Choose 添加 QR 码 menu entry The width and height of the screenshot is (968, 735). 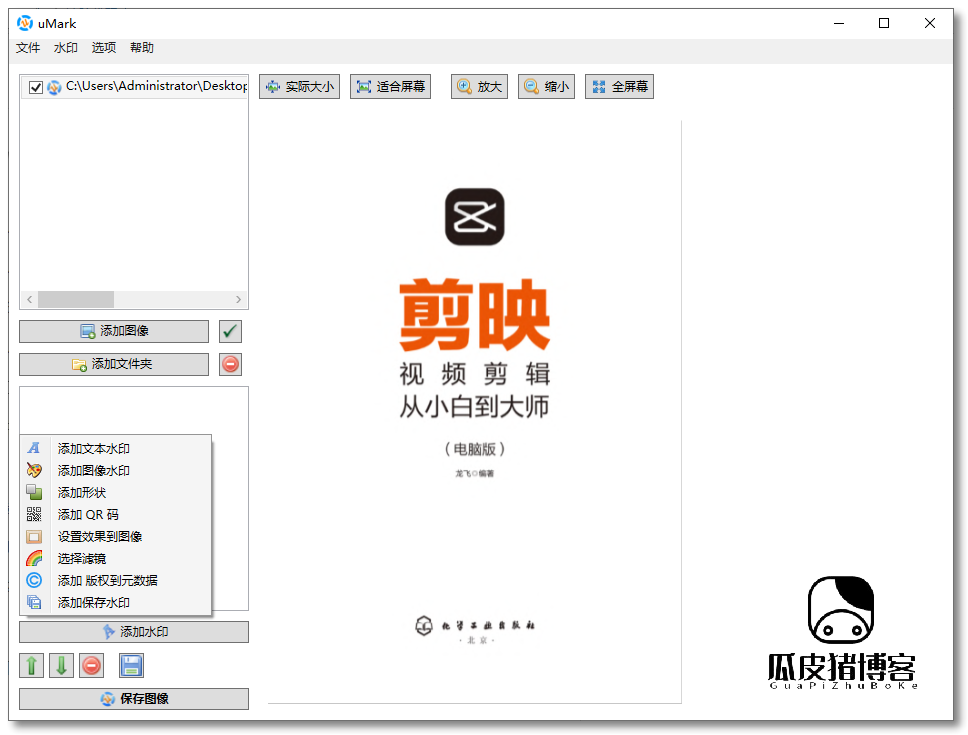(x=88, y=514)
